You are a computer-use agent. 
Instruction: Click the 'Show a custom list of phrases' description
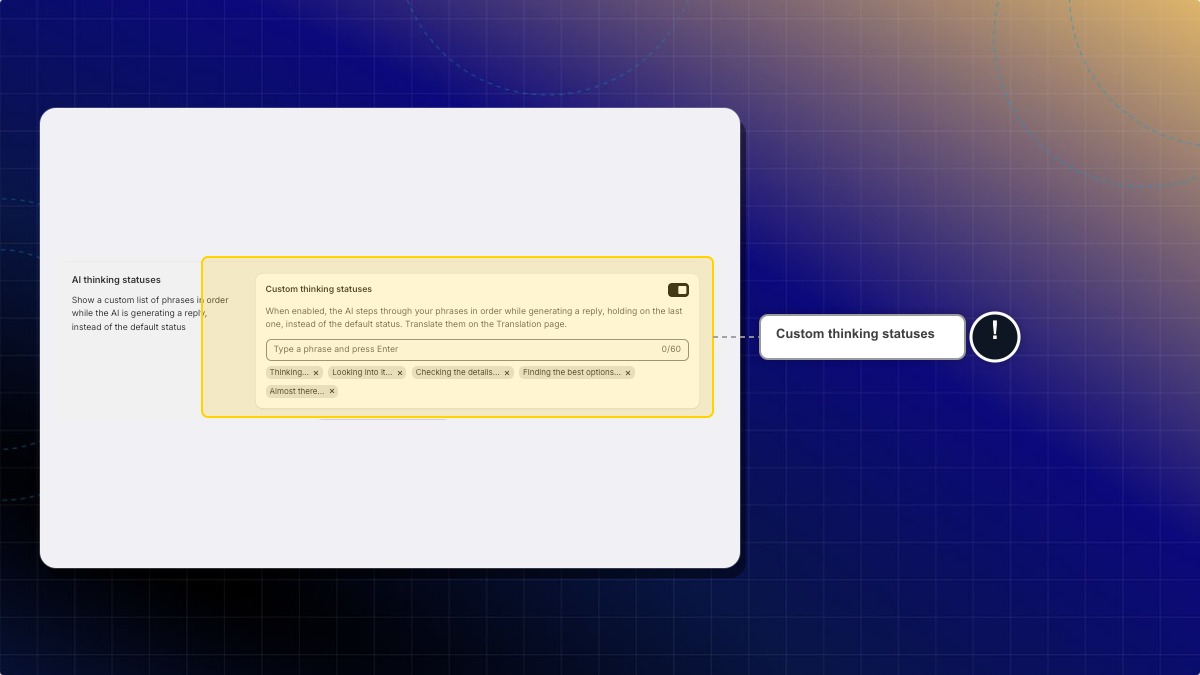pos(150,313)
